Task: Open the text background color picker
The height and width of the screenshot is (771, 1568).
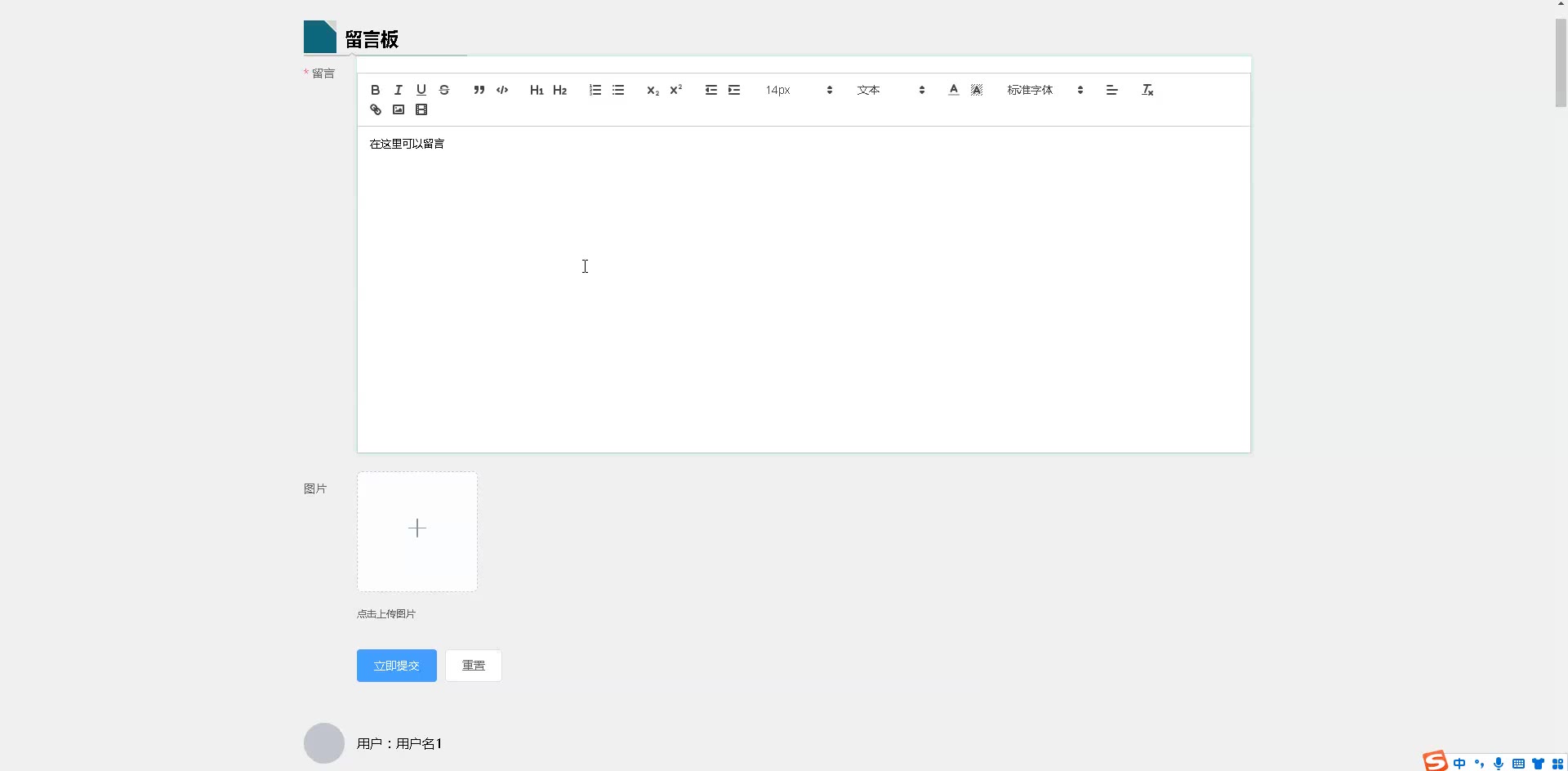Action: tap(977, 90)
